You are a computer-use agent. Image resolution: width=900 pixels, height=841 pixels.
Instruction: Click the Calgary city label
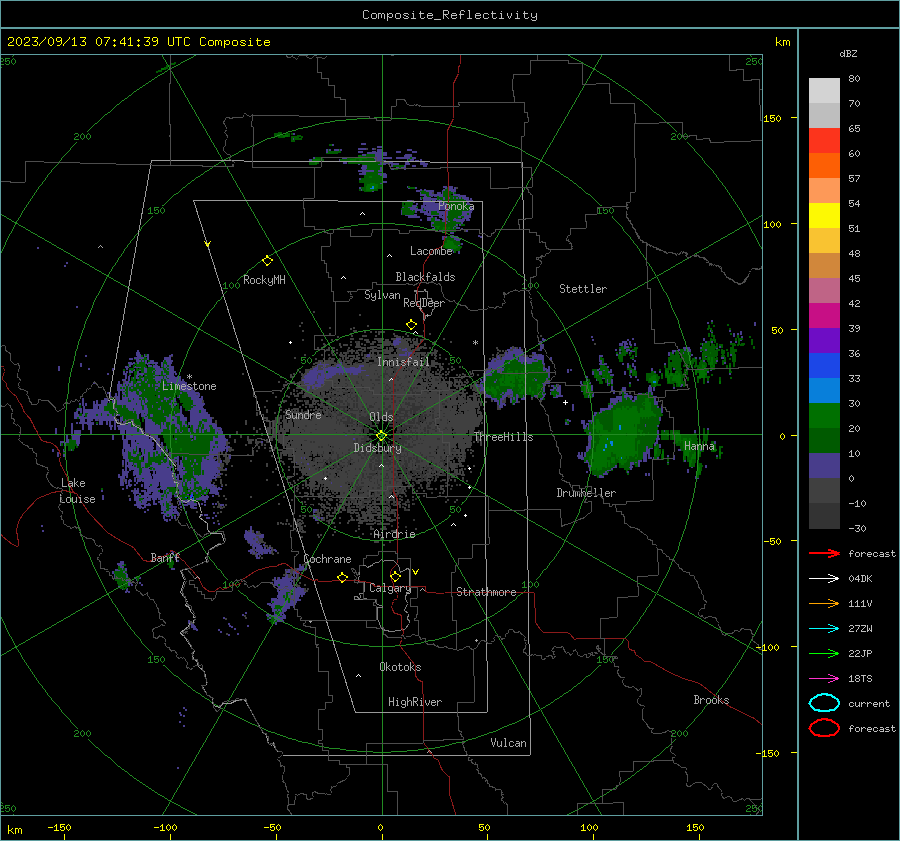[x=390, y=588]
